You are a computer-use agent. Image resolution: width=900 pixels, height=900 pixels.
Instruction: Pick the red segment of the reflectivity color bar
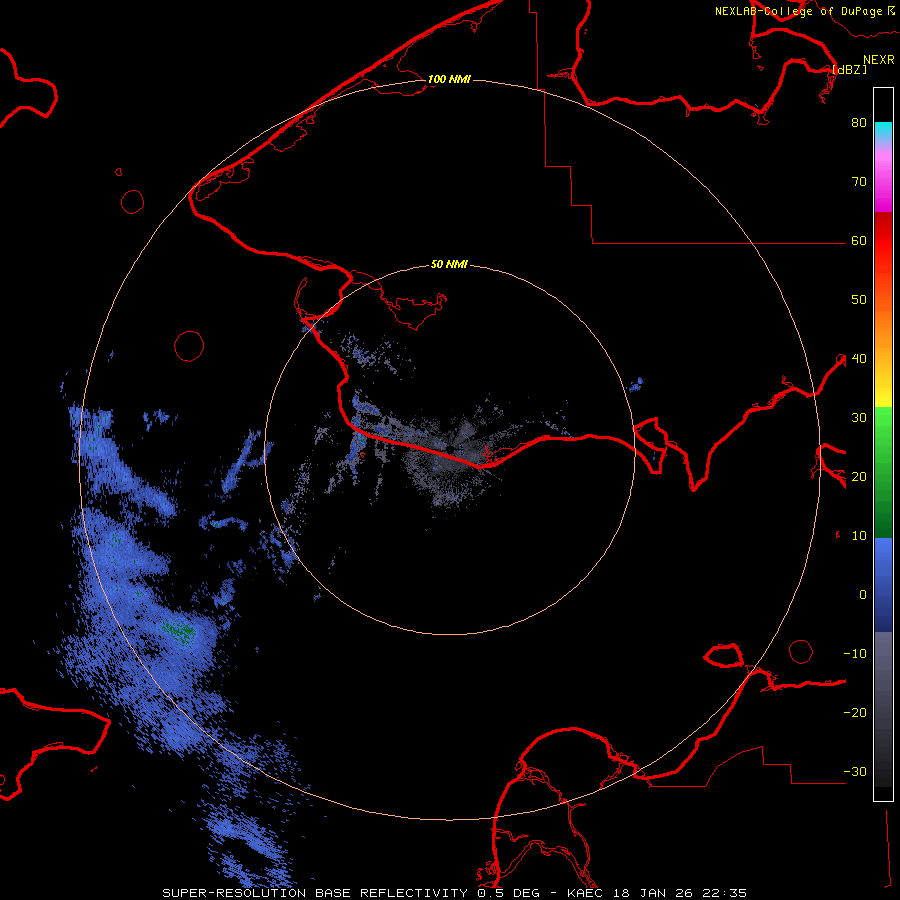coord(883,241)
